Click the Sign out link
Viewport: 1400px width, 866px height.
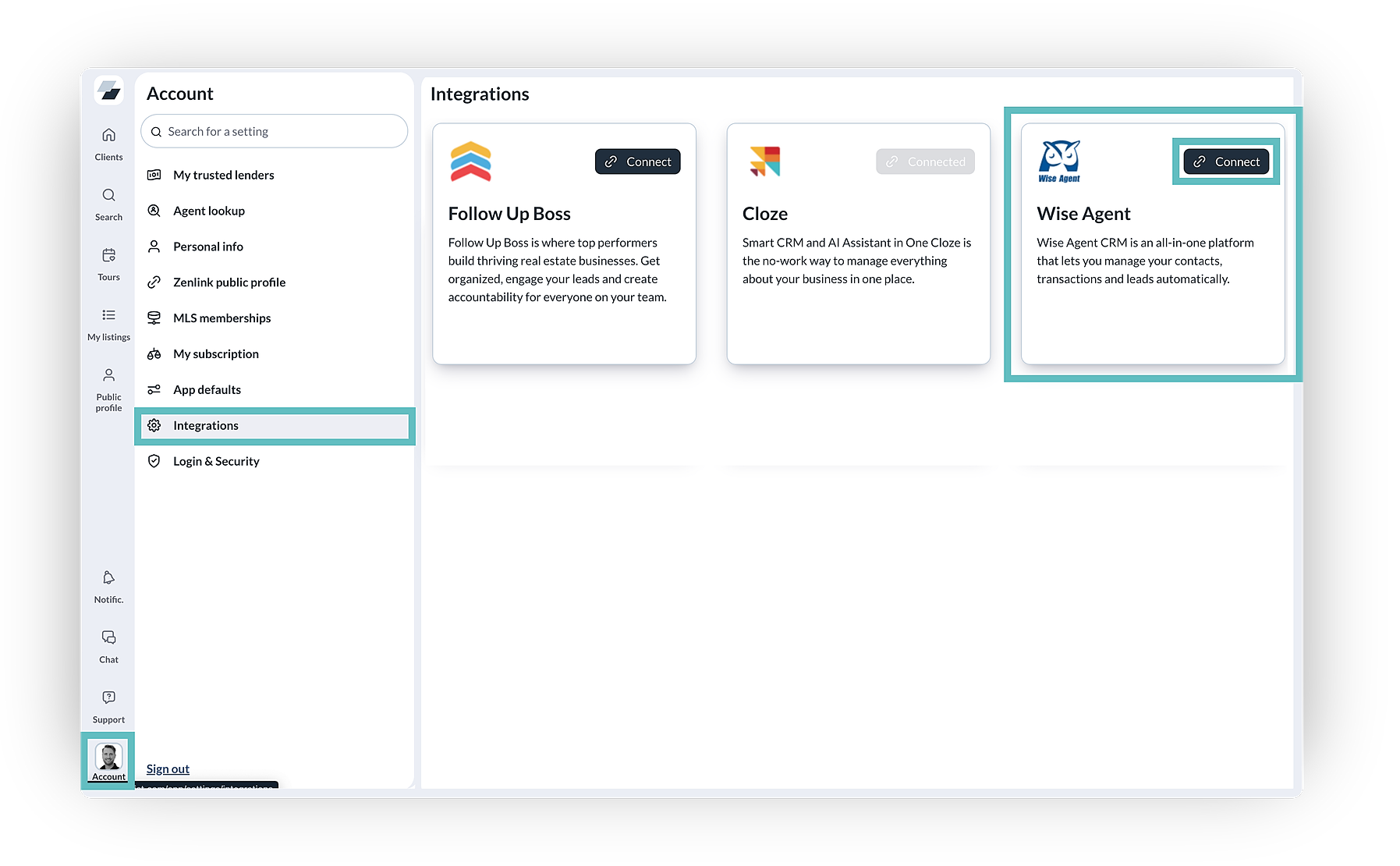click(x=168, y=769)
